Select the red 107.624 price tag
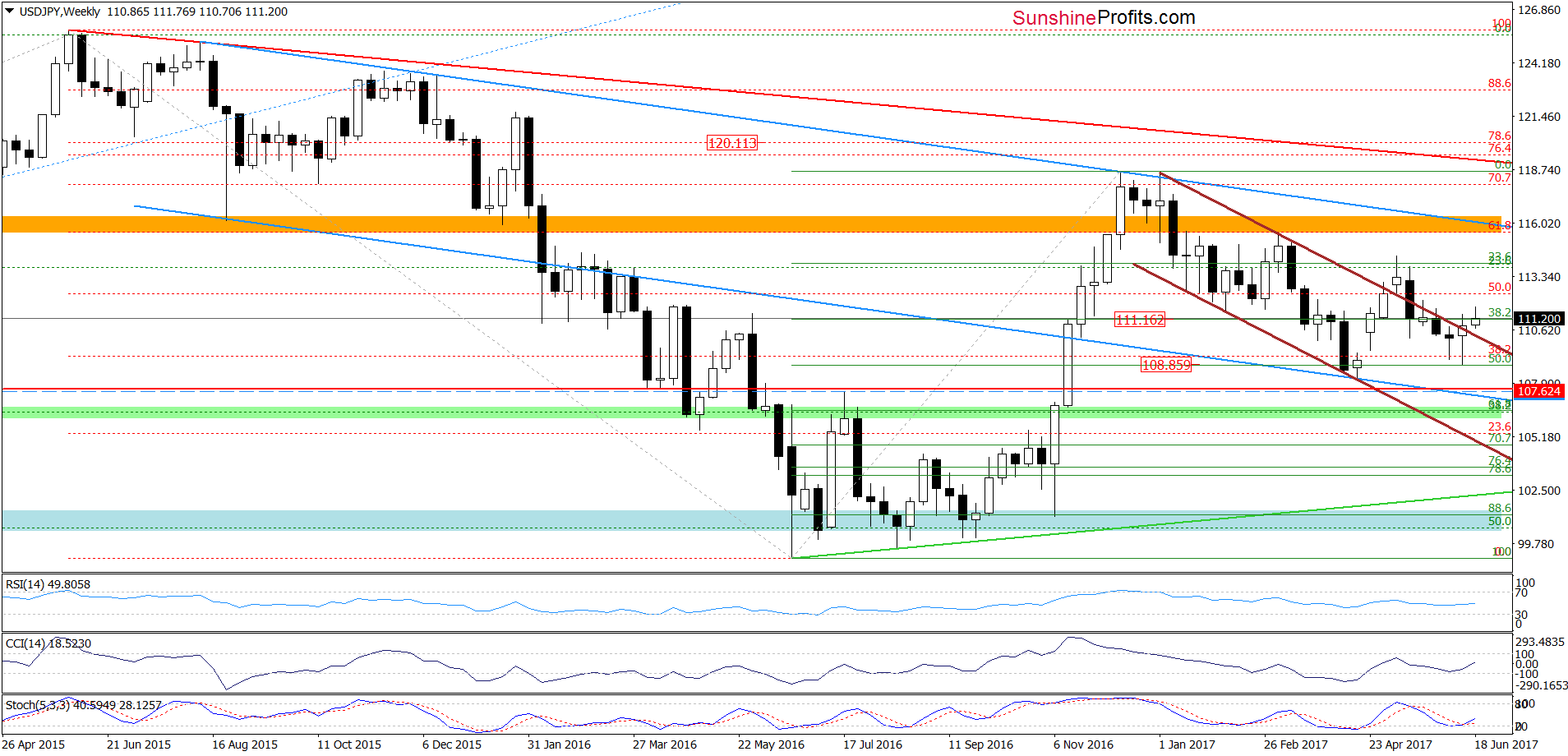 coord(1538,391)
